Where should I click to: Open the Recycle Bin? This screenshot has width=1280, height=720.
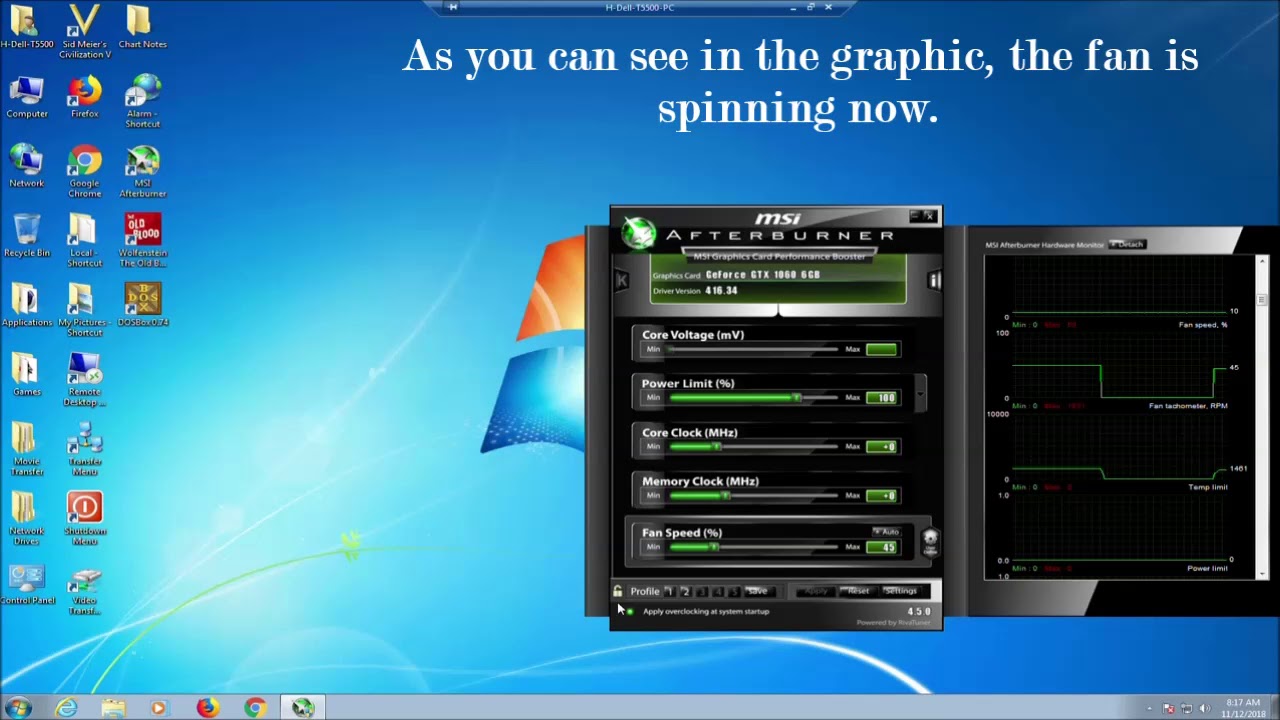point(27,236)
